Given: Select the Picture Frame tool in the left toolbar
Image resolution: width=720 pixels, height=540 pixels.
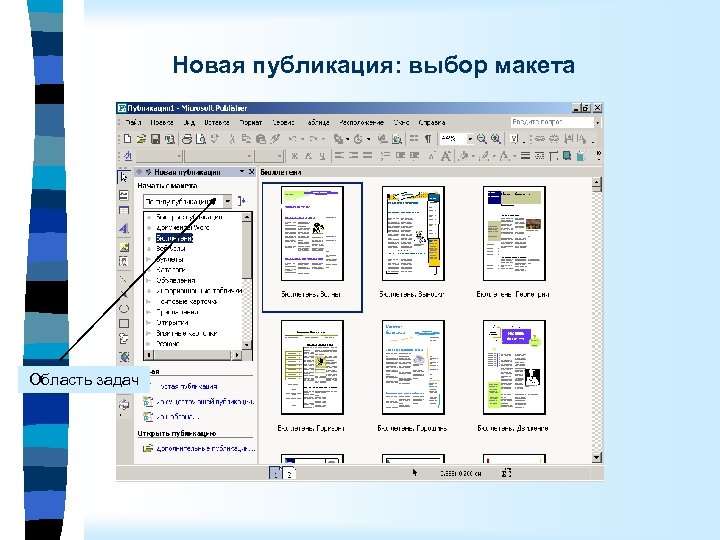Looking at the screenshot, I should (124, 247).
